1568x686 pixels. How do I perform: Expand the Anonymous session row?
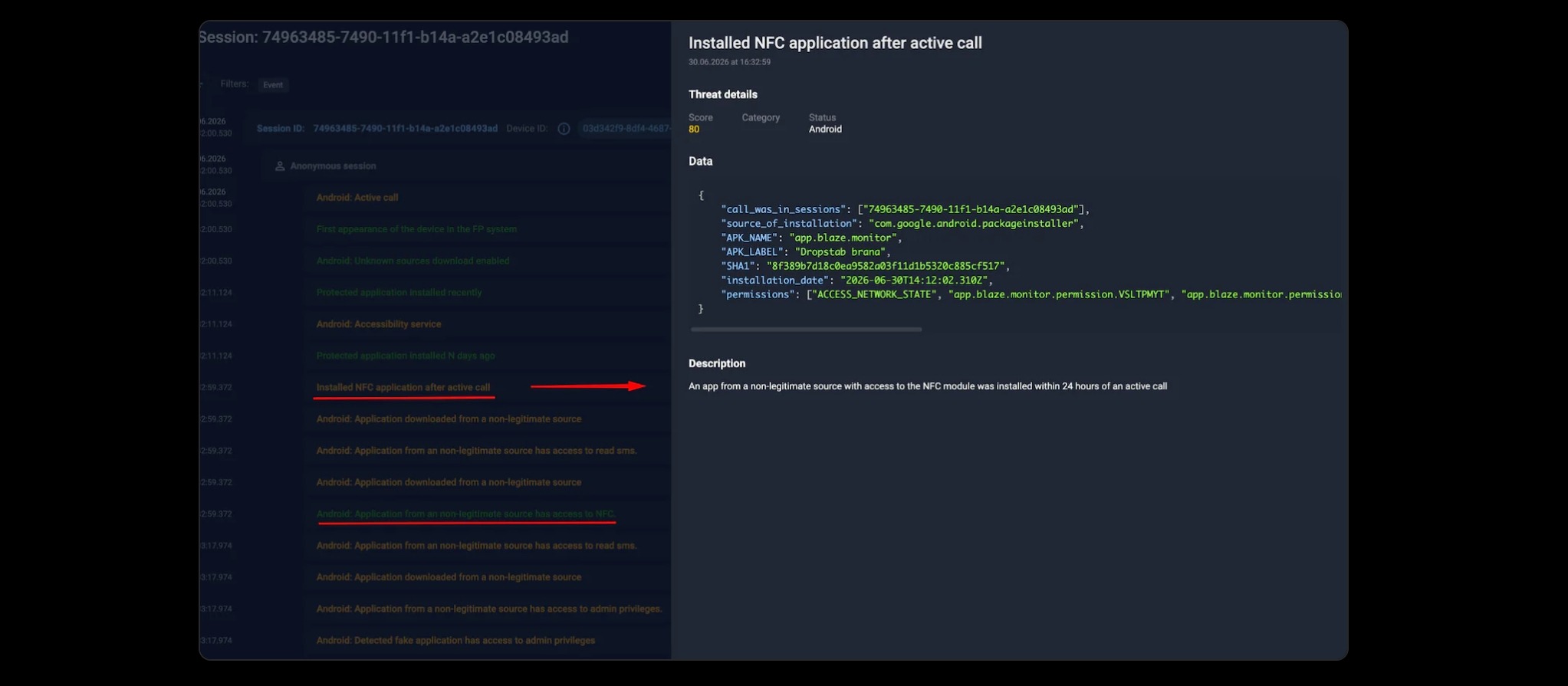[466, 166]
